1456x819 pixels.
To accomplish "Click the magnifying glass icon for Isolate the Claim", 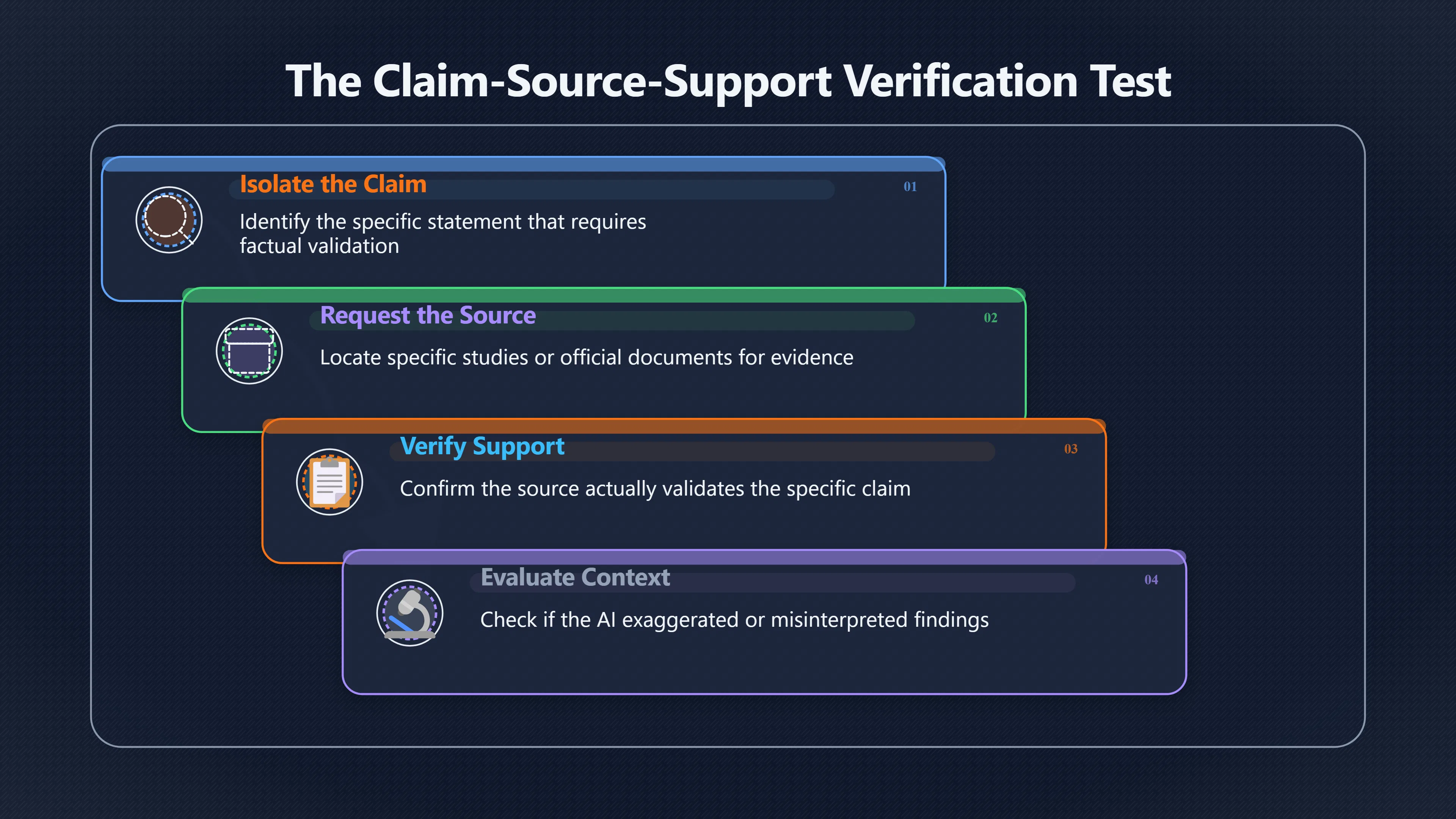I will 168,220.
